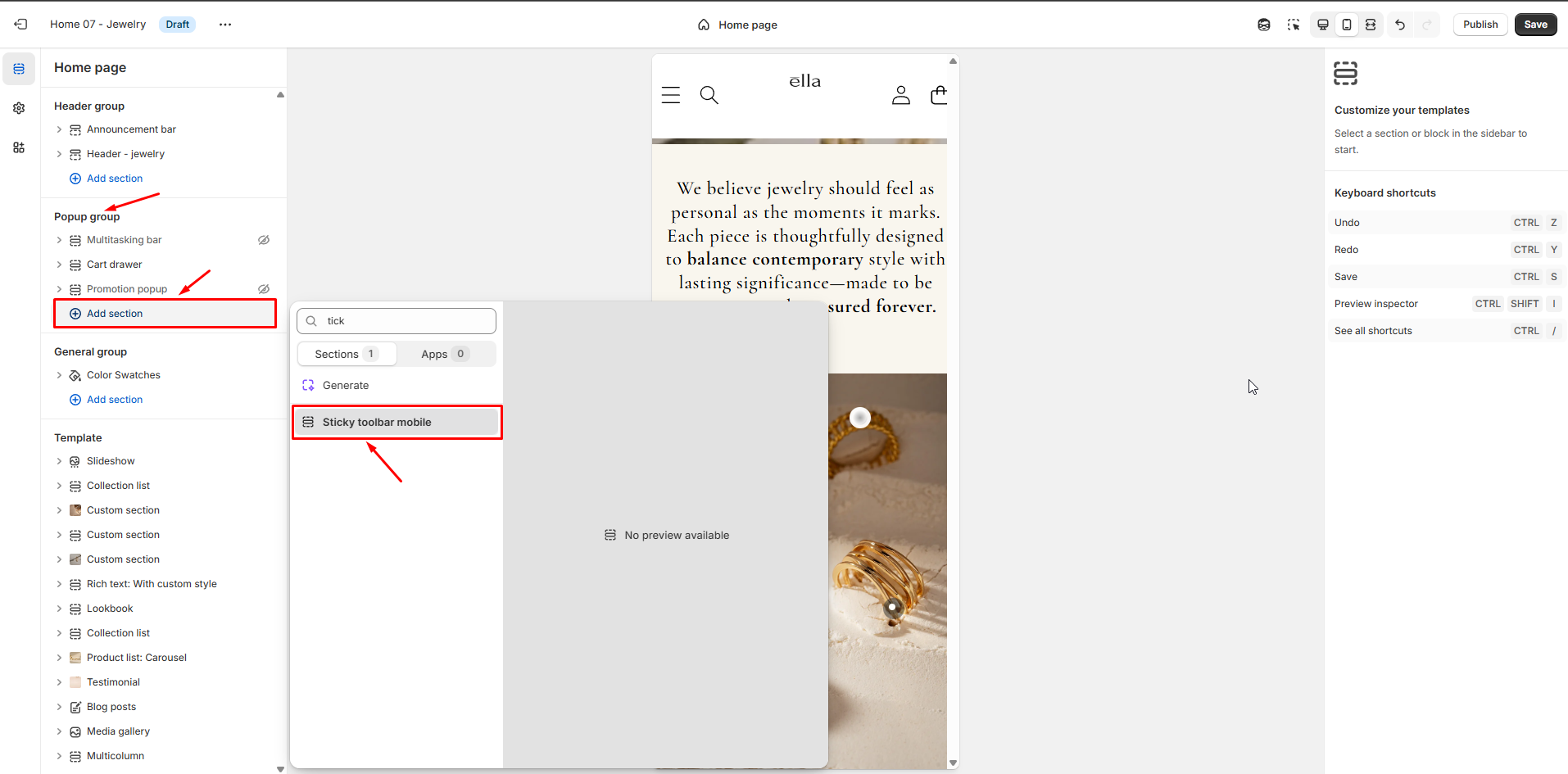Image resolution: width=1568 pixels, height=774 pixels.
Task: Click the Publish button
Action: coord(1480,25)
